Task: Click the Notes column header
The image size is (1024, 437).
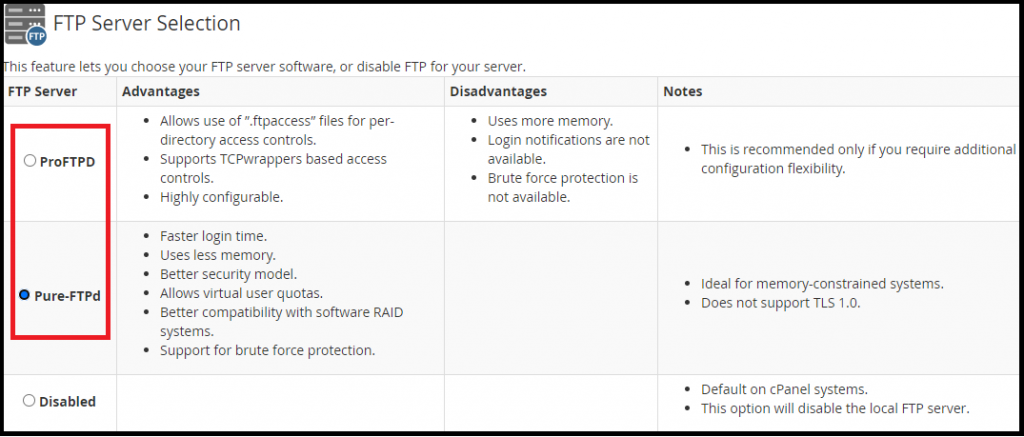Action: pos(682,91)
